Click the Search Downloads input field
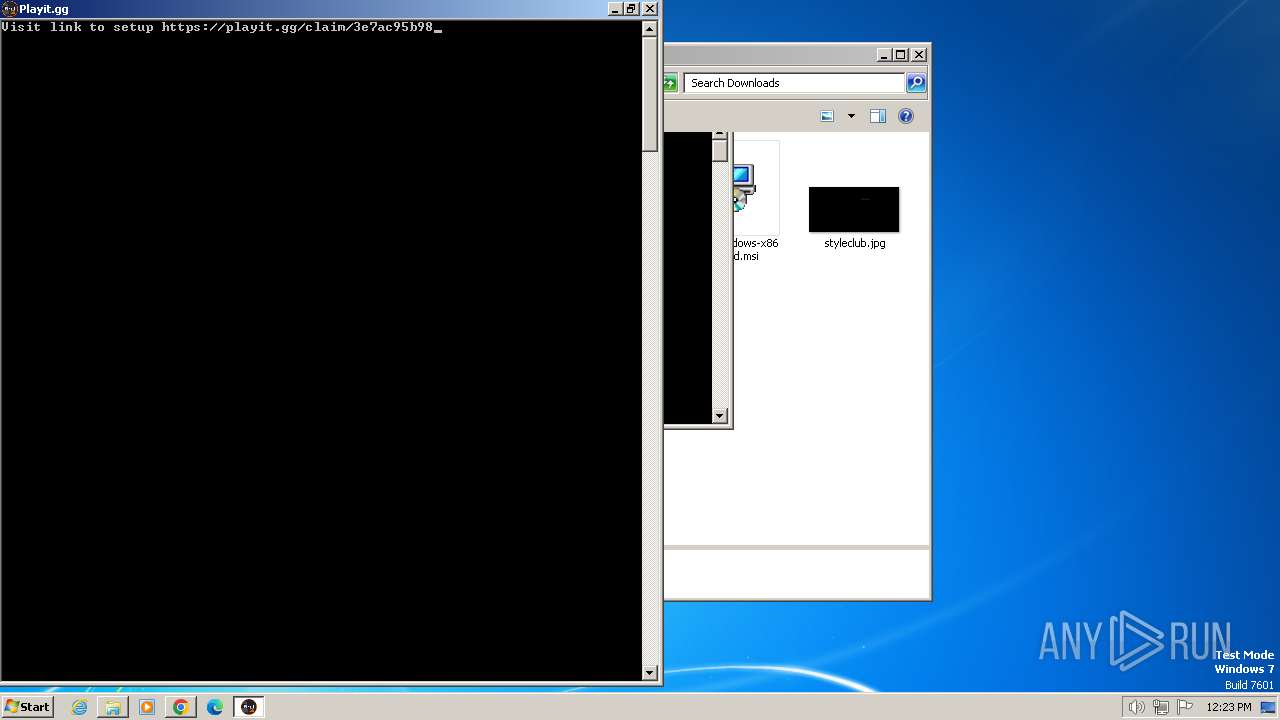 [x=795, y=83]
